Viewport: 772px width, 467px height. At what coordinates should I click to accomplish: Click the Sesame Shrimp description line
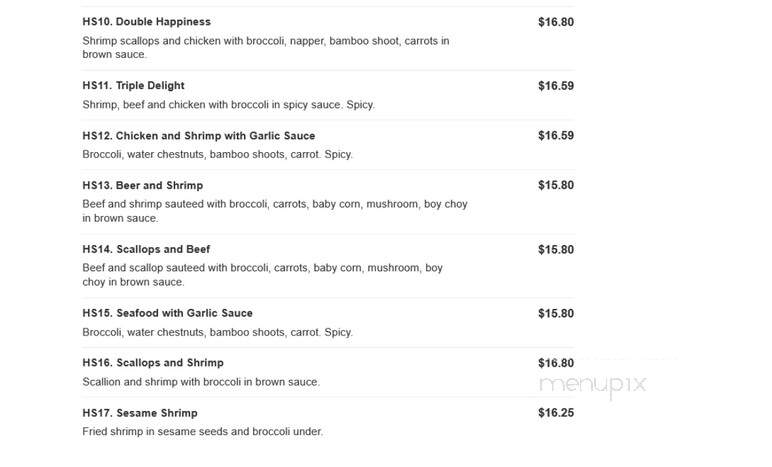(x=202, y=432)
